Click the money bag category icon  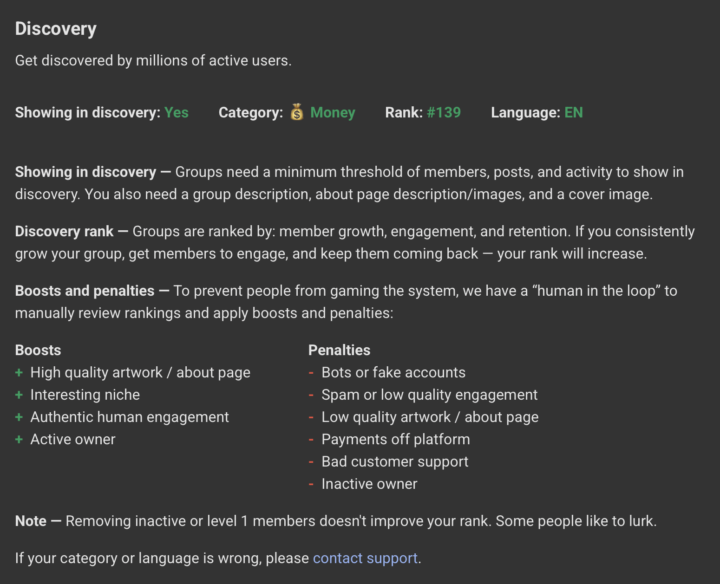297,112
